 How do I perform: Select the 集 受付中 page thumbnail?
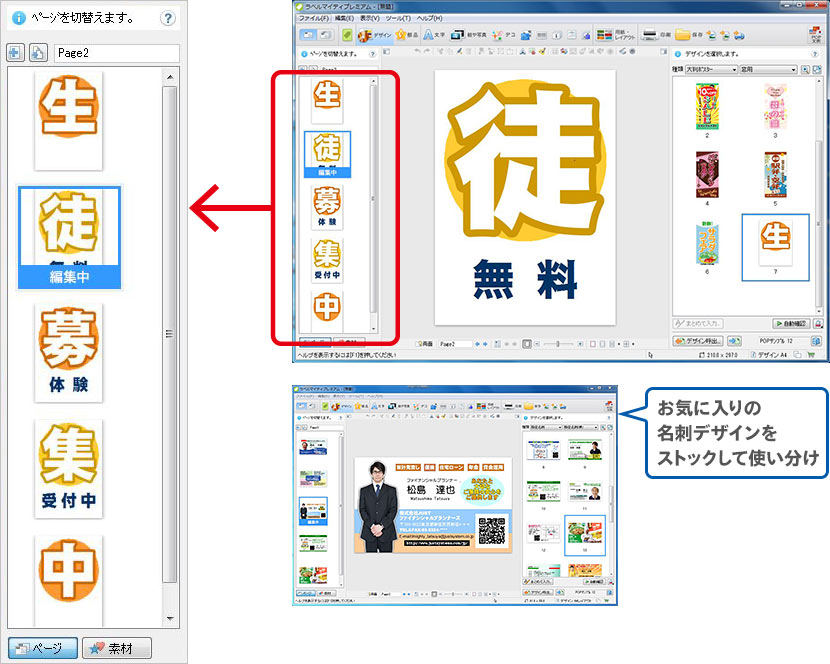click(x=67, y=468)
